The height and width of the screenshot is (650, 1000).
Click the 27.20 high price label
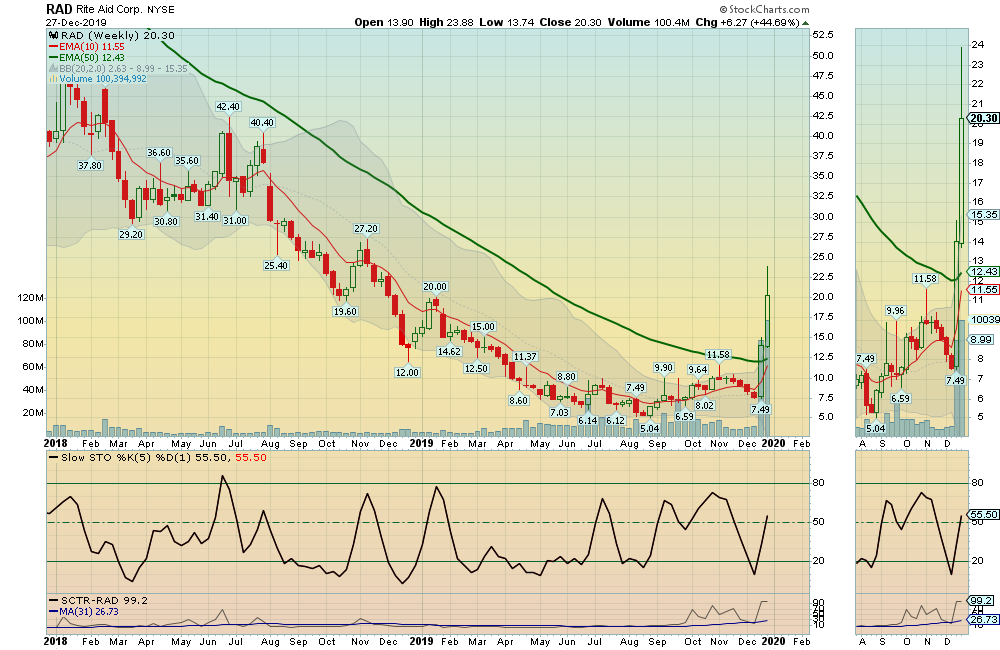pyautogui.click(x=366, y=228)
